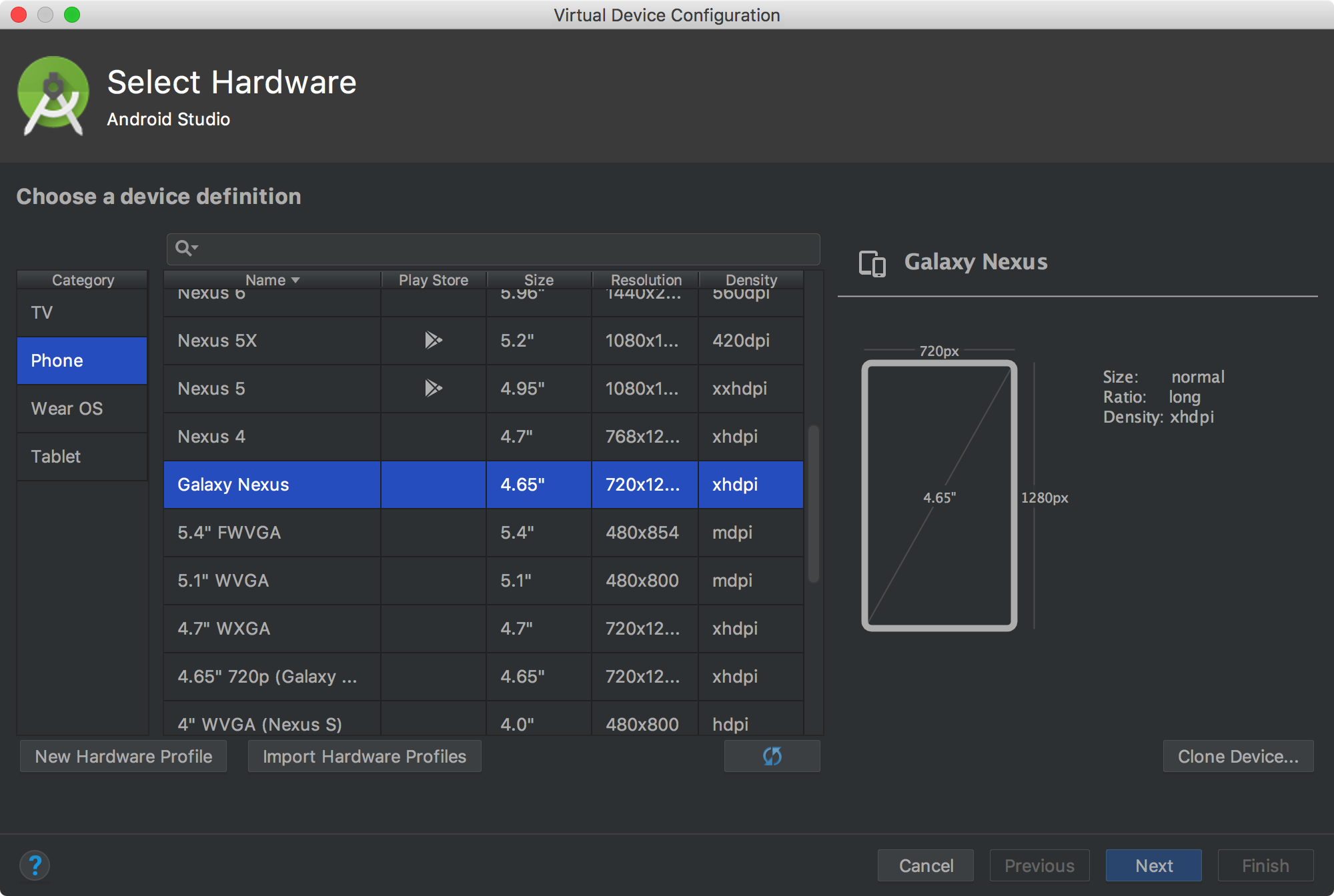1334x896 pixels.
Task: Select the Phone category
Action: (82, 361)
